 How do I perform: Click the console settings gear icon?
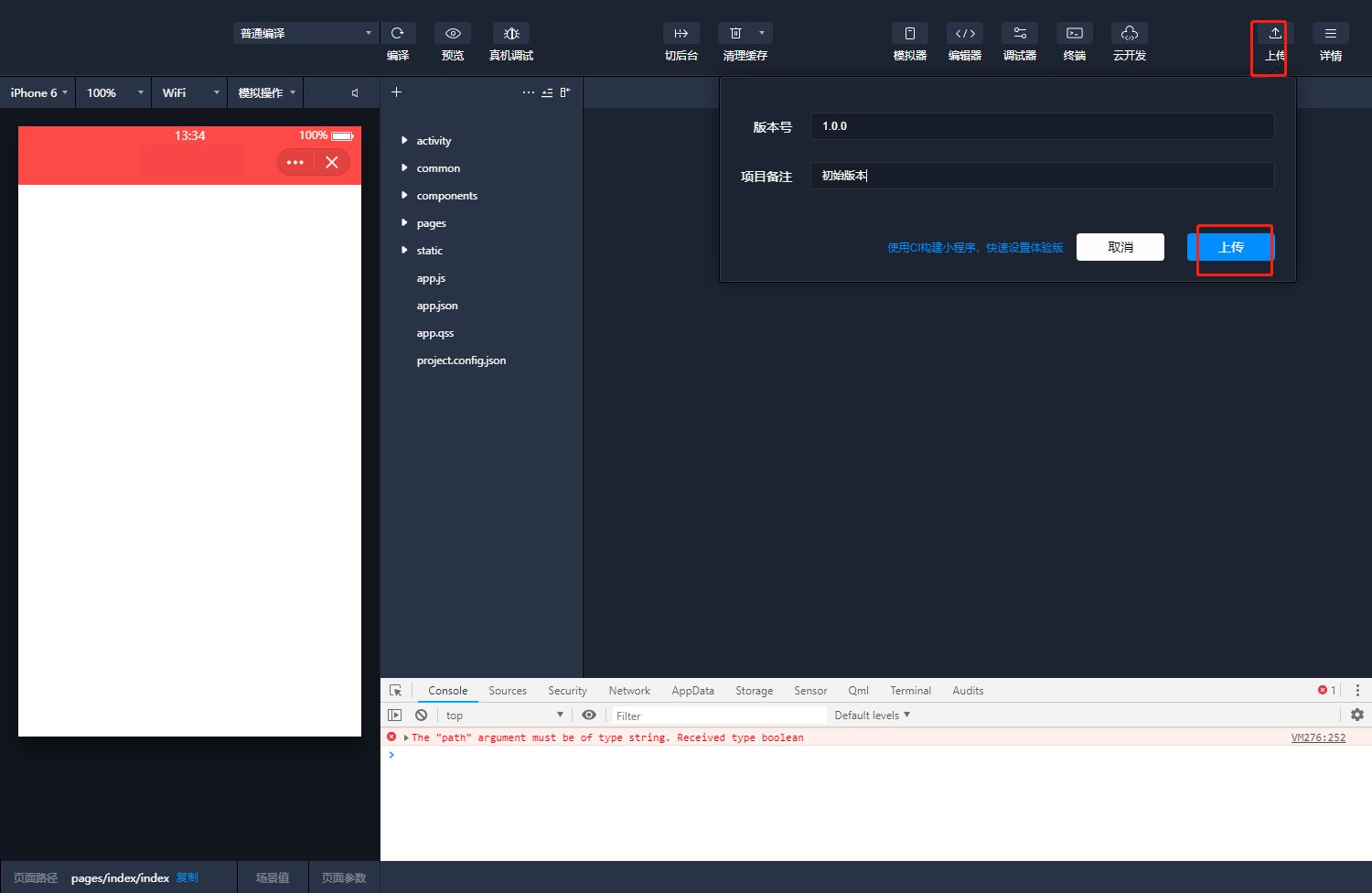click(1357, 715)
